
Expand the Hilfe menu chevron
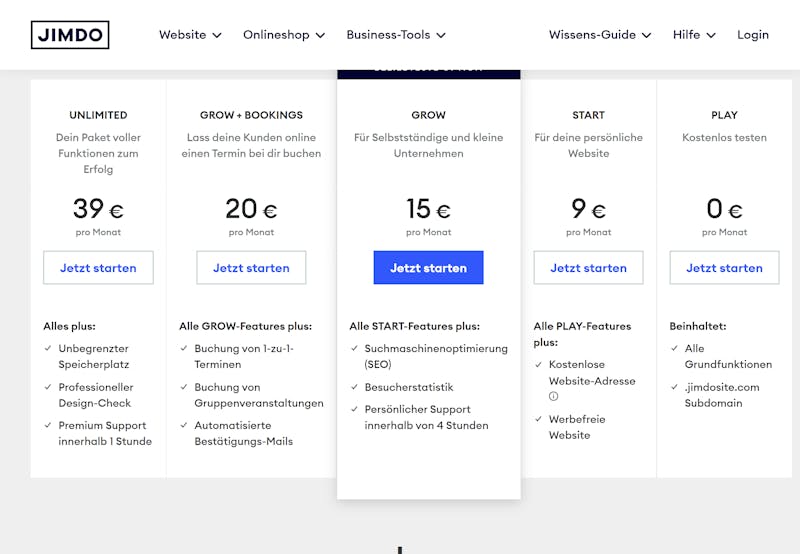pos(711,35)
